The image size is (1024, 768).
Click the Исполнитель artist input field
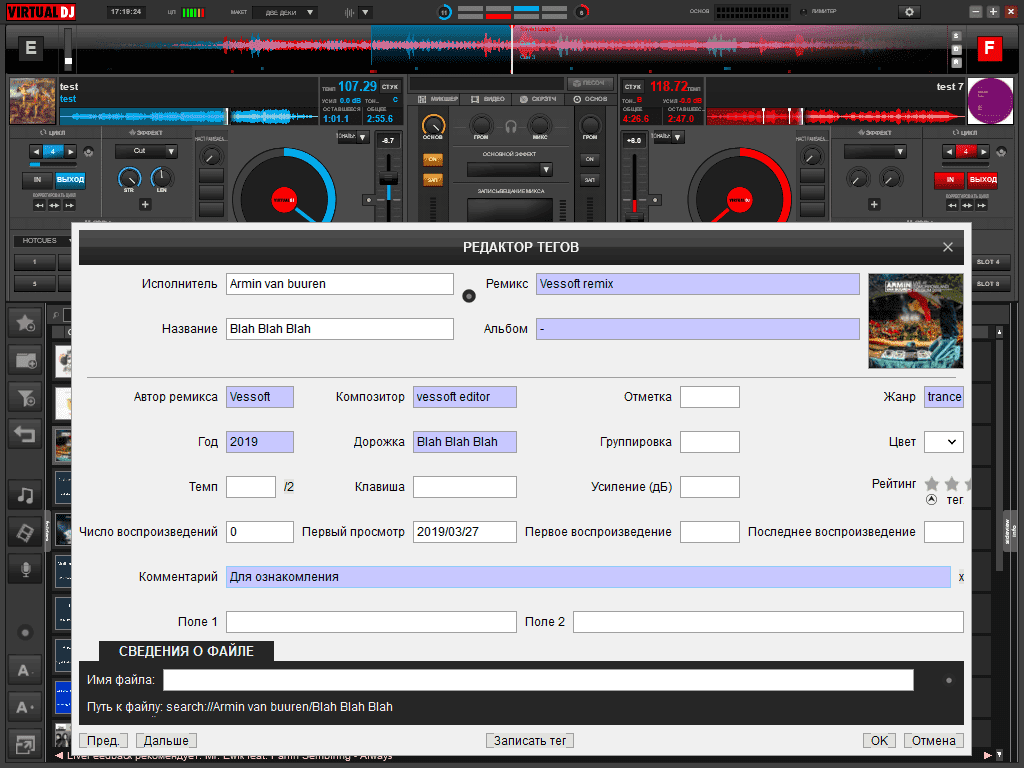point(340,284)
